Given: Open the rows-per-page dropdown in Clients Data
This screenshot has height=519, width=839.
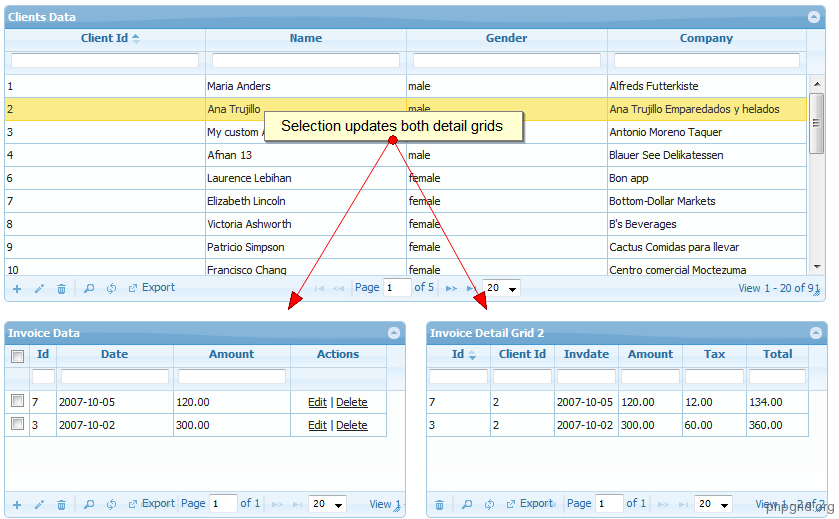Looking at the screenshot, I should tap(501, 288).
